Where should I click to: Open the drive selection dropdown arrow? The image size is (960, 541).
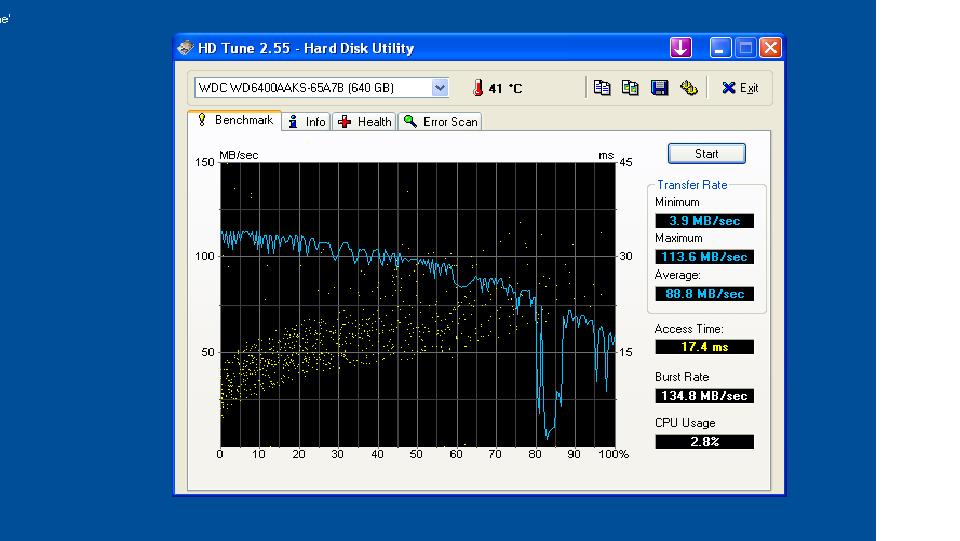tap(440, 88)
